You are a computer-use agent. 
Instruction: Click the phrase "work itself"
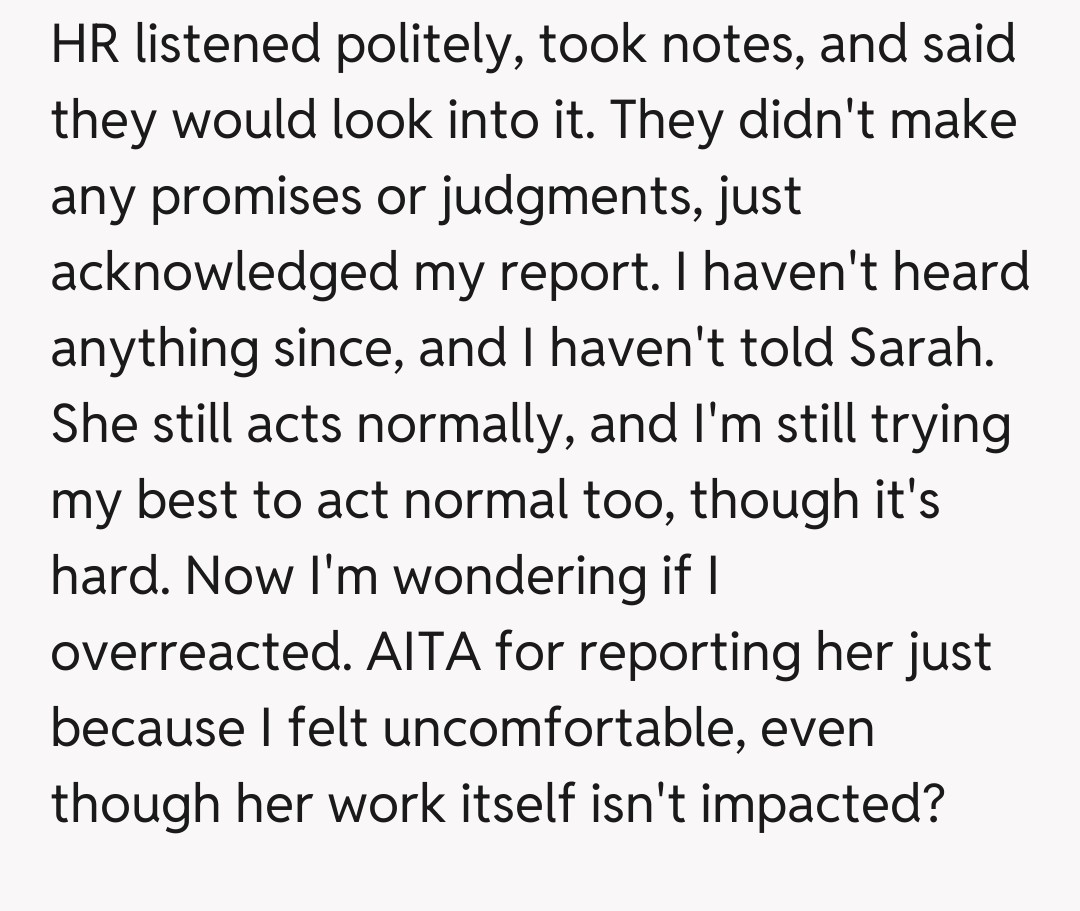(x=410, y=803)
